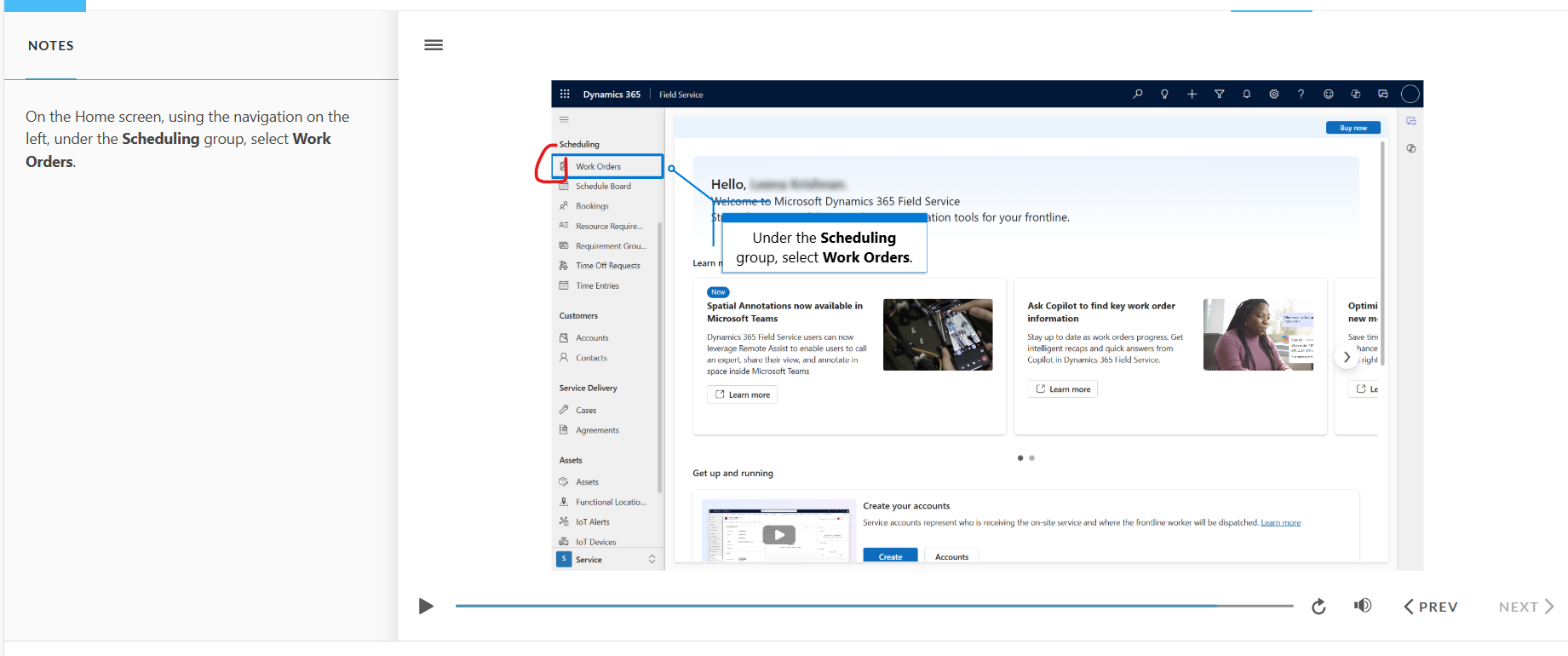The width and height of the screenshot is (1568, 656).
Task: Open the Learn more link about service accounts
Action: [x=1280, y=523]
